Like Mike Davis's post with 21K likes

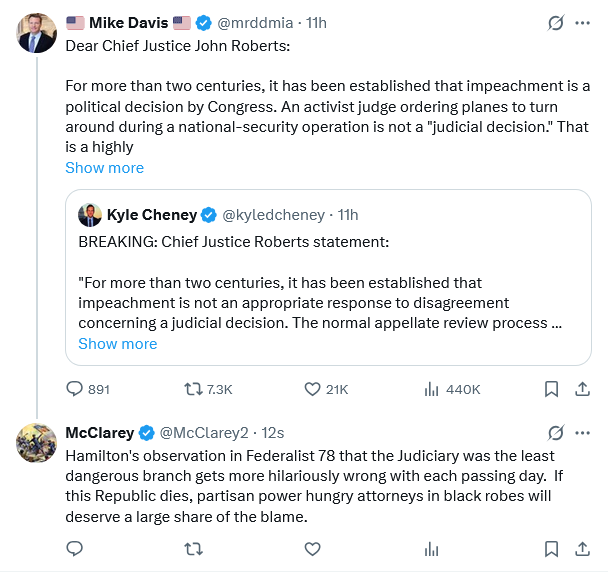[312, 389]
